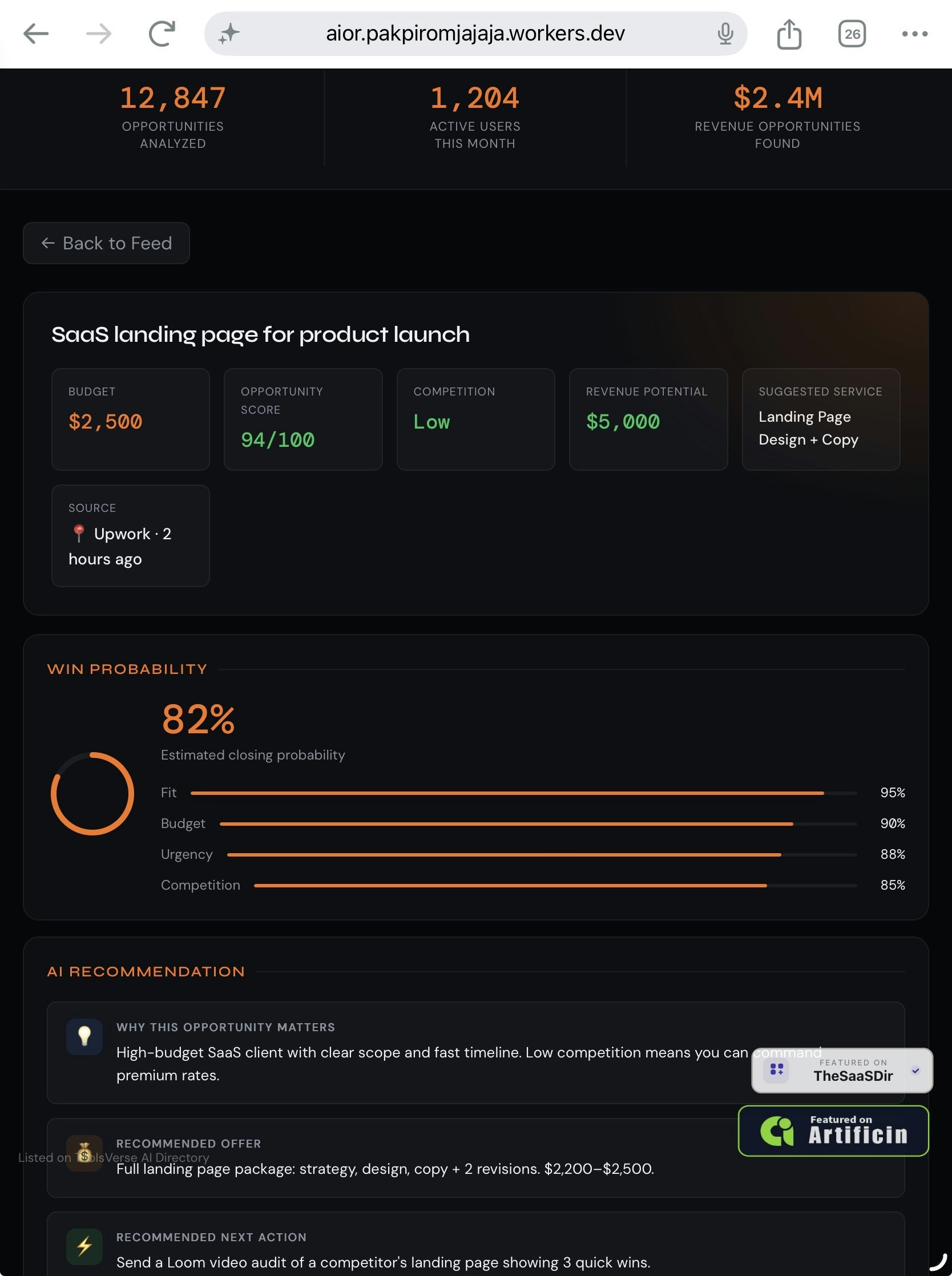Click the ToolsVerse AI Directory listing link
952x1276 pixels.
(114, 1157)
